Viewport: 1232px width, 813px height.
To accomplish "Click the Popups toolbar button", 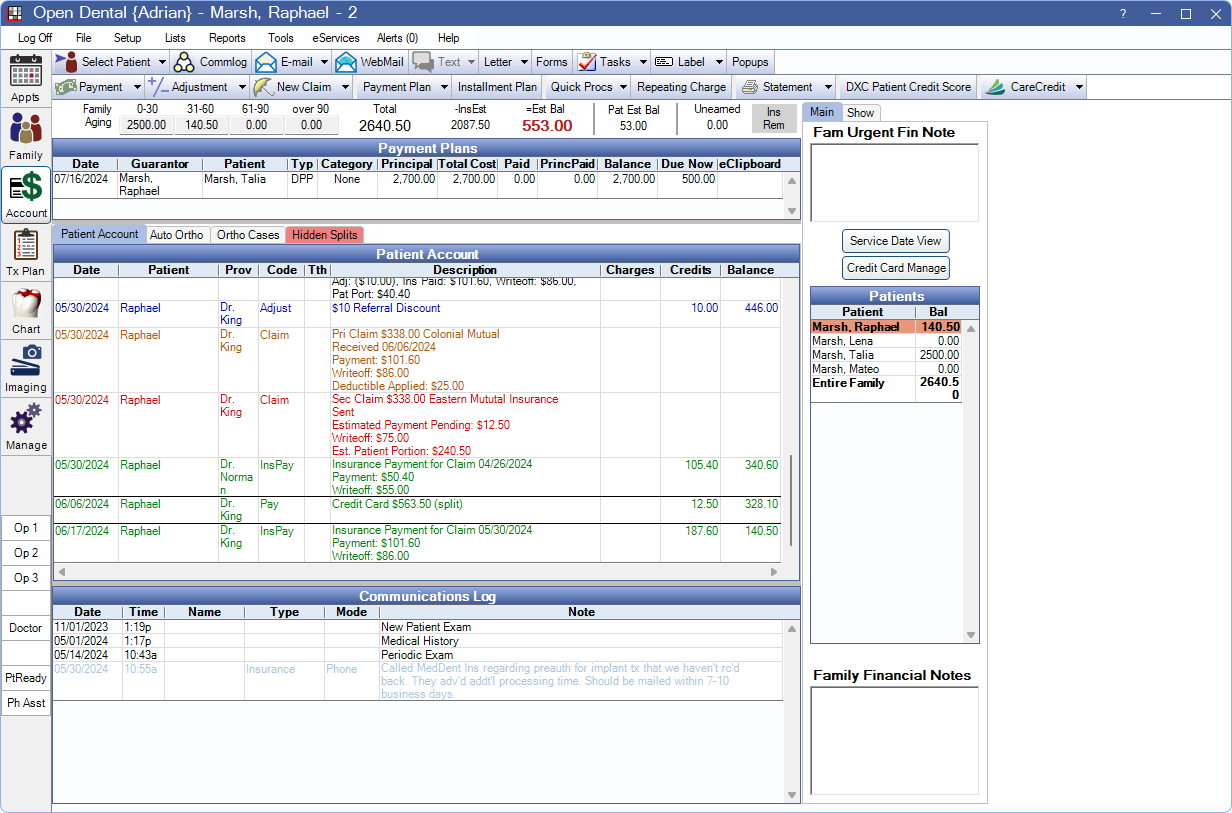I will (750, 62).
